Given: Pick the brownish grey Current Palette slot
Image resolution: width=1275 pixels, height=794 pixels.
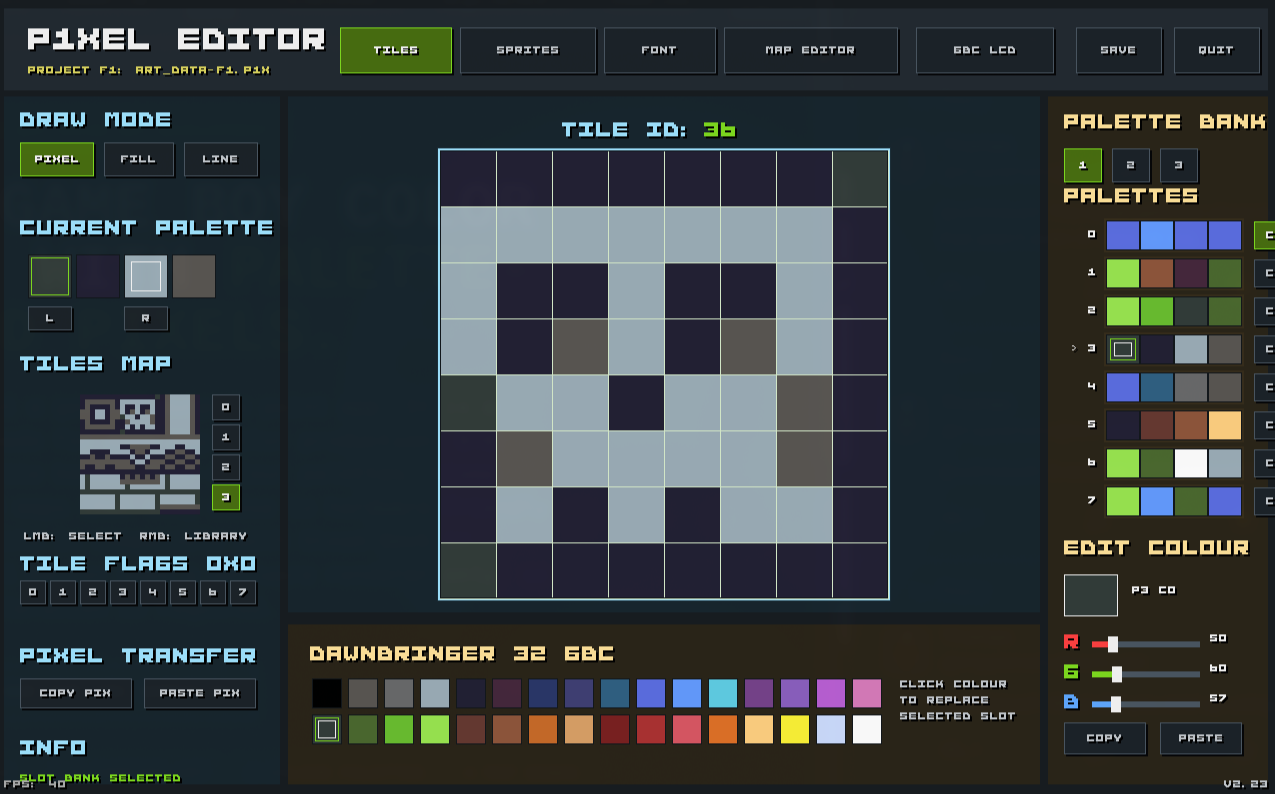Looking at the screenshot, I should 194,276.
